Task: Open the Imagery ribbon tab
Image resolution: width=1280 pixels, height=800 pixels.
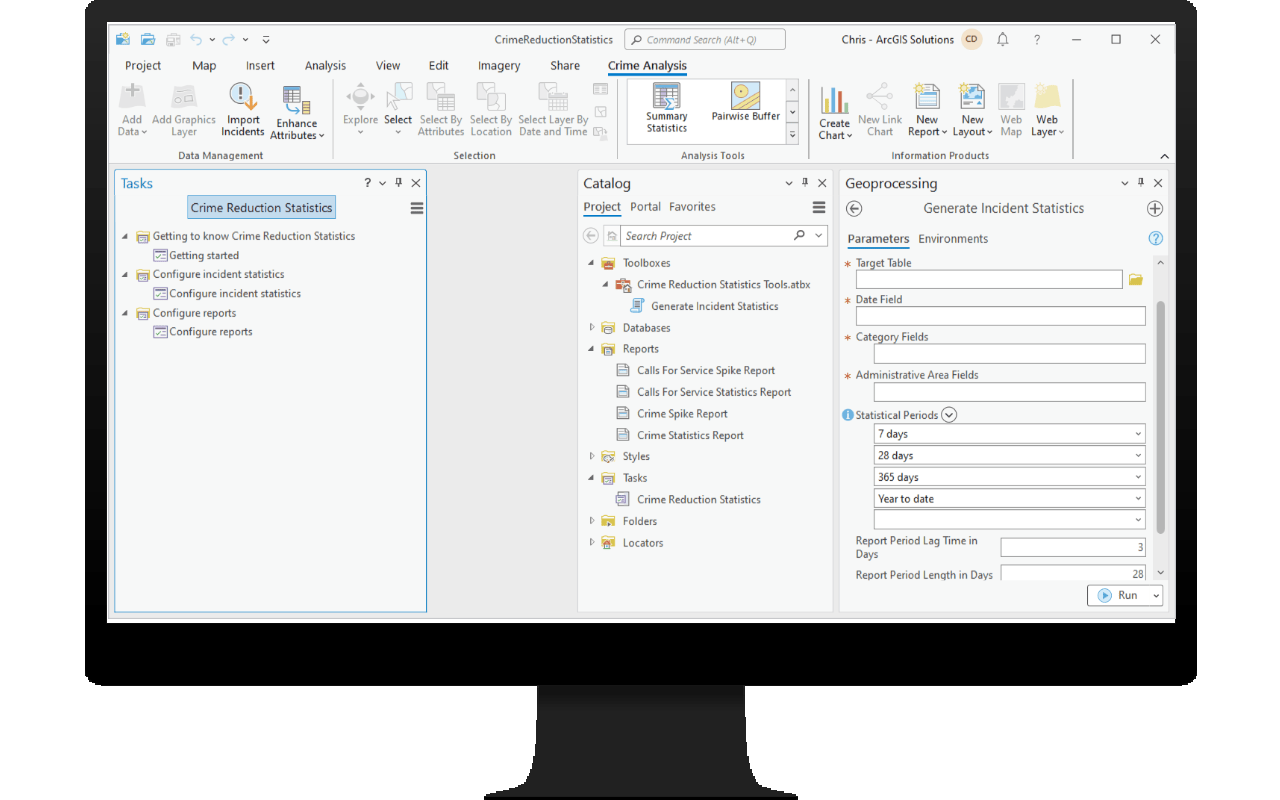Action: click(x=499, y=66)
